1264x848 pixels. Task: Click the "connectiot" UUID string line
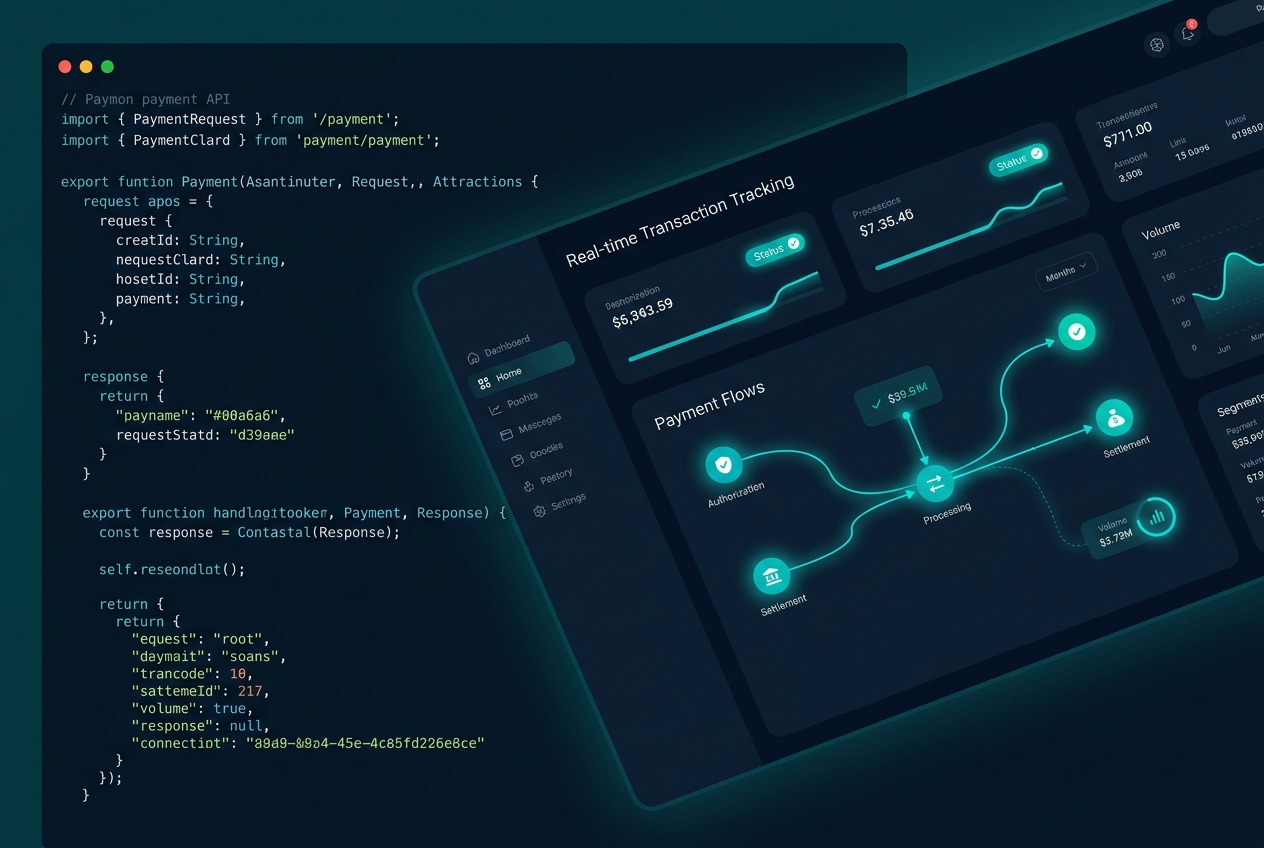pos(308,743)
